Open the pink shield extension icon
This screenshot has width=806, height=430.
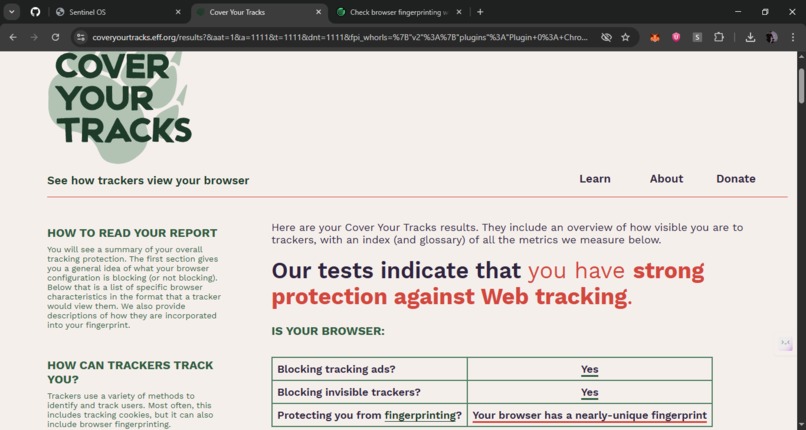pos(676,37)
